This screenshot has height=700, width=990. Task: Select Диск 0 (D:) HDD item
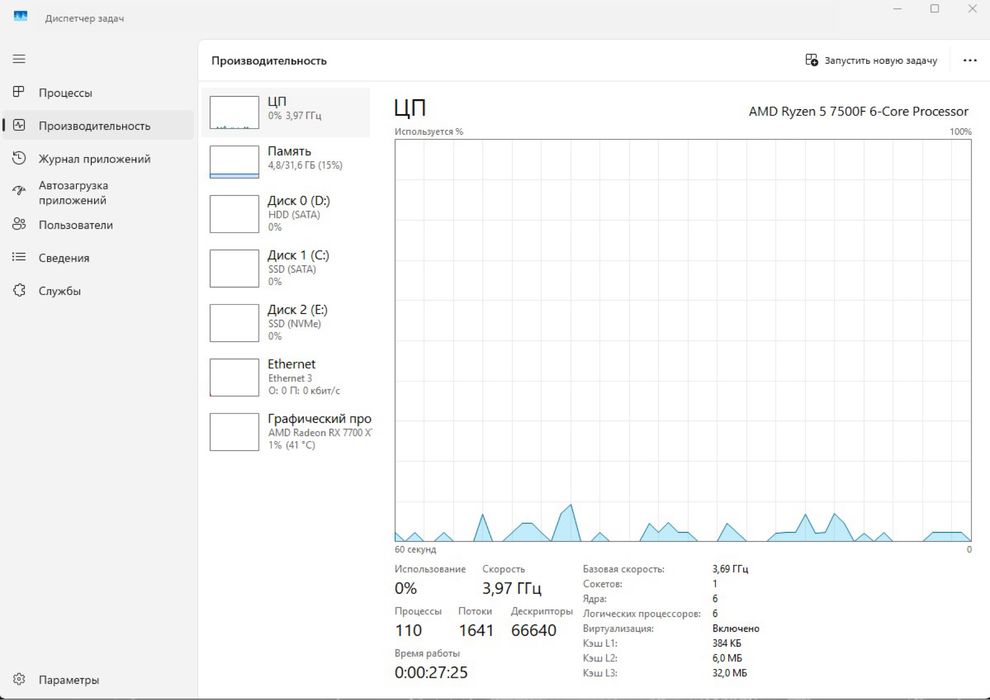click(285, 213)
